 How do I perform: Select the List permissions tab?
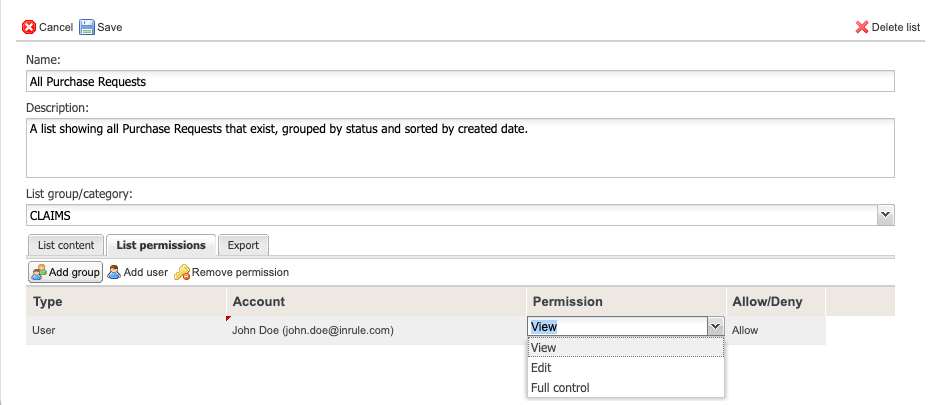pyautogui.click(x=161, y=245)
